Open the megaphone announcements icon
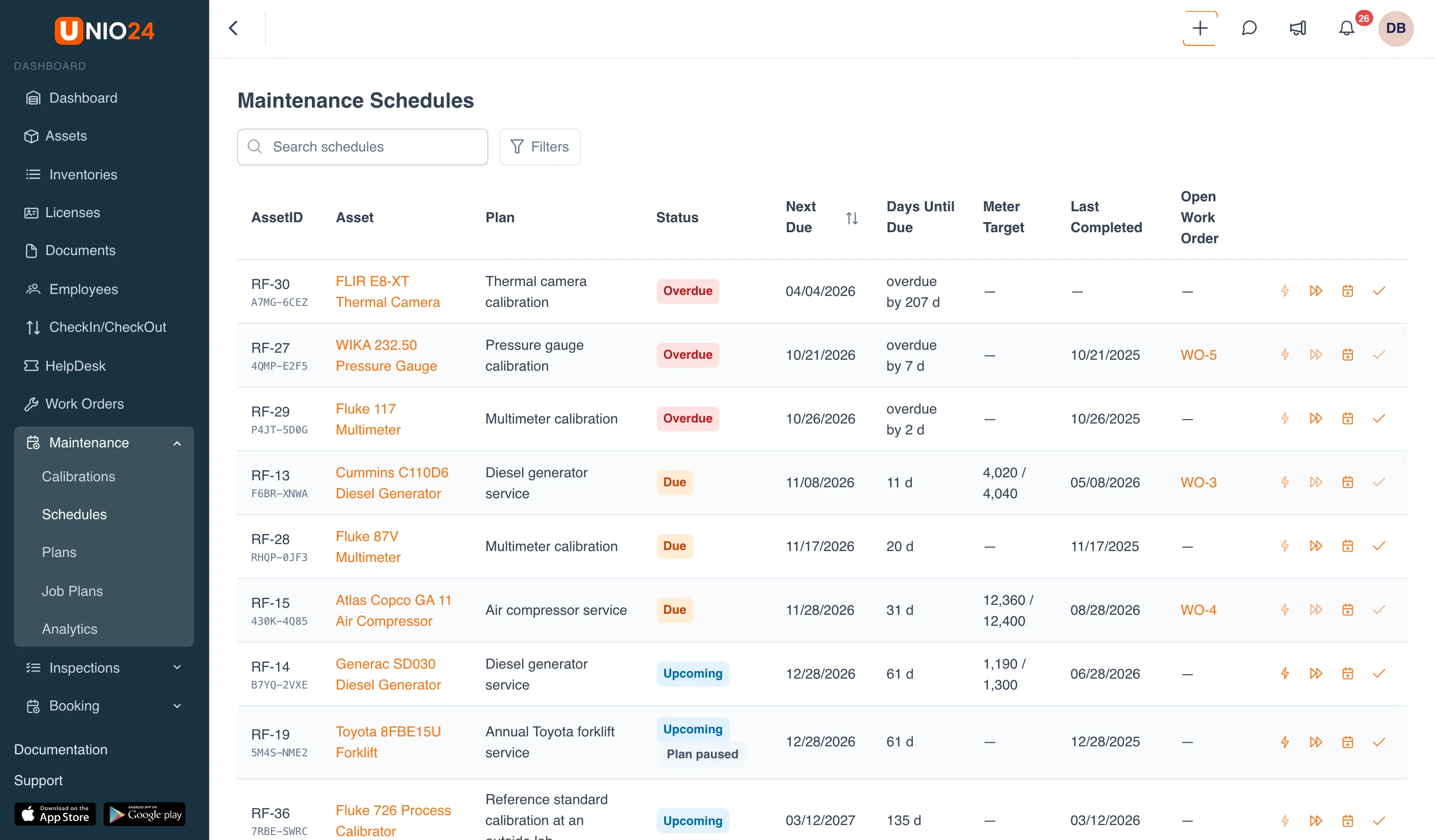This screenshot has width=1435, height=840. click(1298, 28)
